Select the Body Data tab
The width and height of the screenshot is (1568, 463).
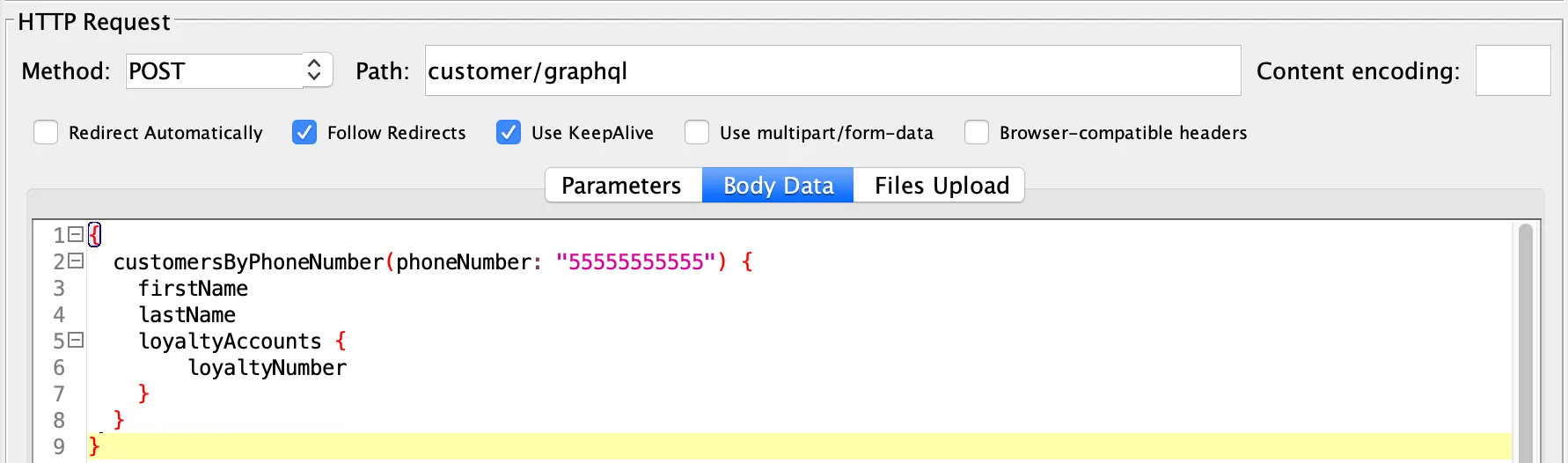point(778,186)
